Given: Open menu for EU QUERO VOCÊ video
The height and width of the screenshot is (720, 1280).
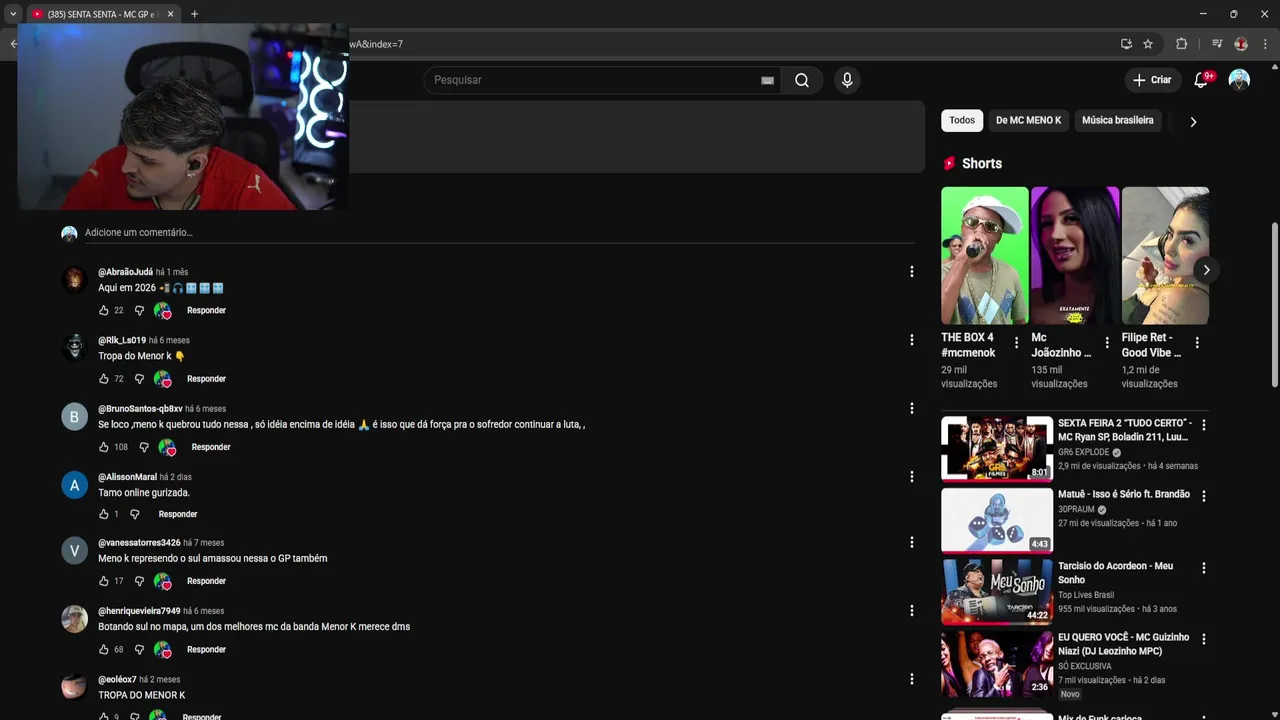Looking at the screenshot, I should 1204,639.
